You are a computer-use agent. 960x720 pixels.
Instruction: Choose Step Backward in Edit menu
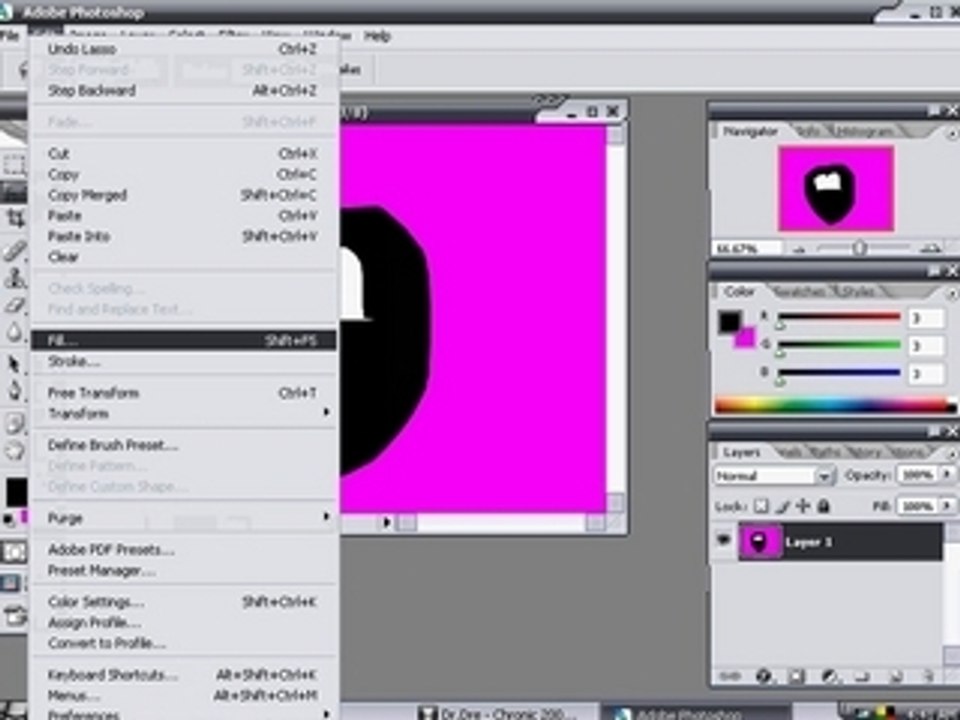[184, 91]
